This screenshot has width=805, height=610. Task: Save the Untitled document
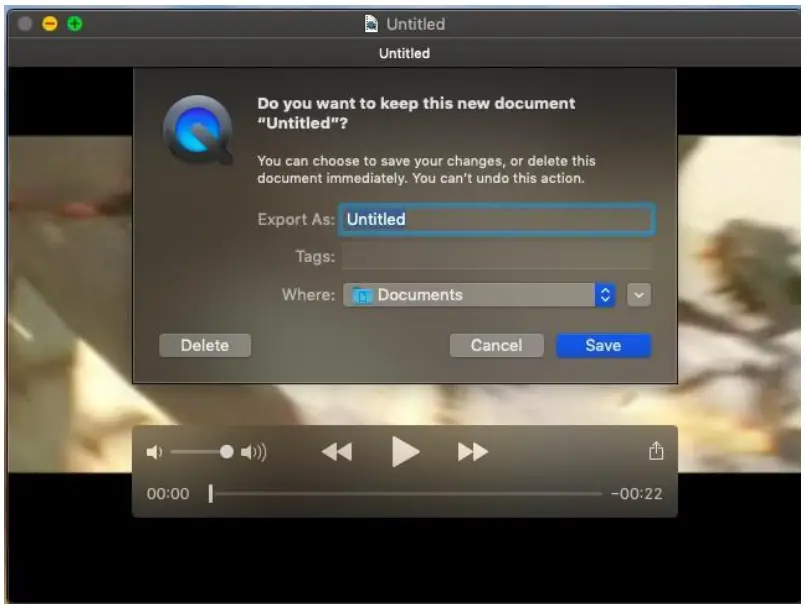coord(603,345)
